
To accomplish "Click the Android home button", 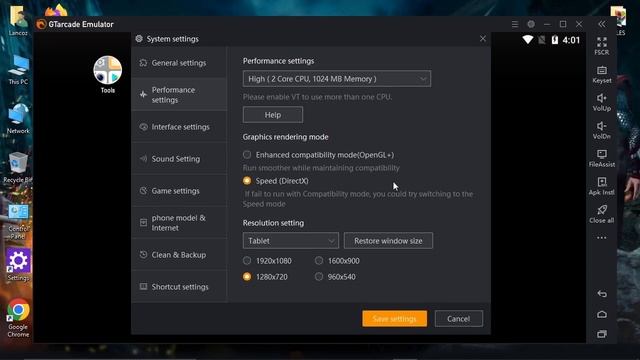I will pyautogui.click(x=602, y=314).
